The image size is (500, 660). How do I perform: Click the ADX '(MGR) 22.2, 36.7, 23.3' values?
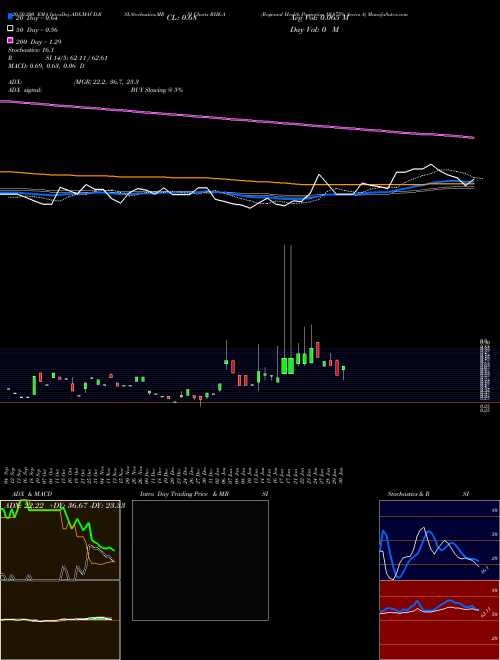[x=106, y=82]
